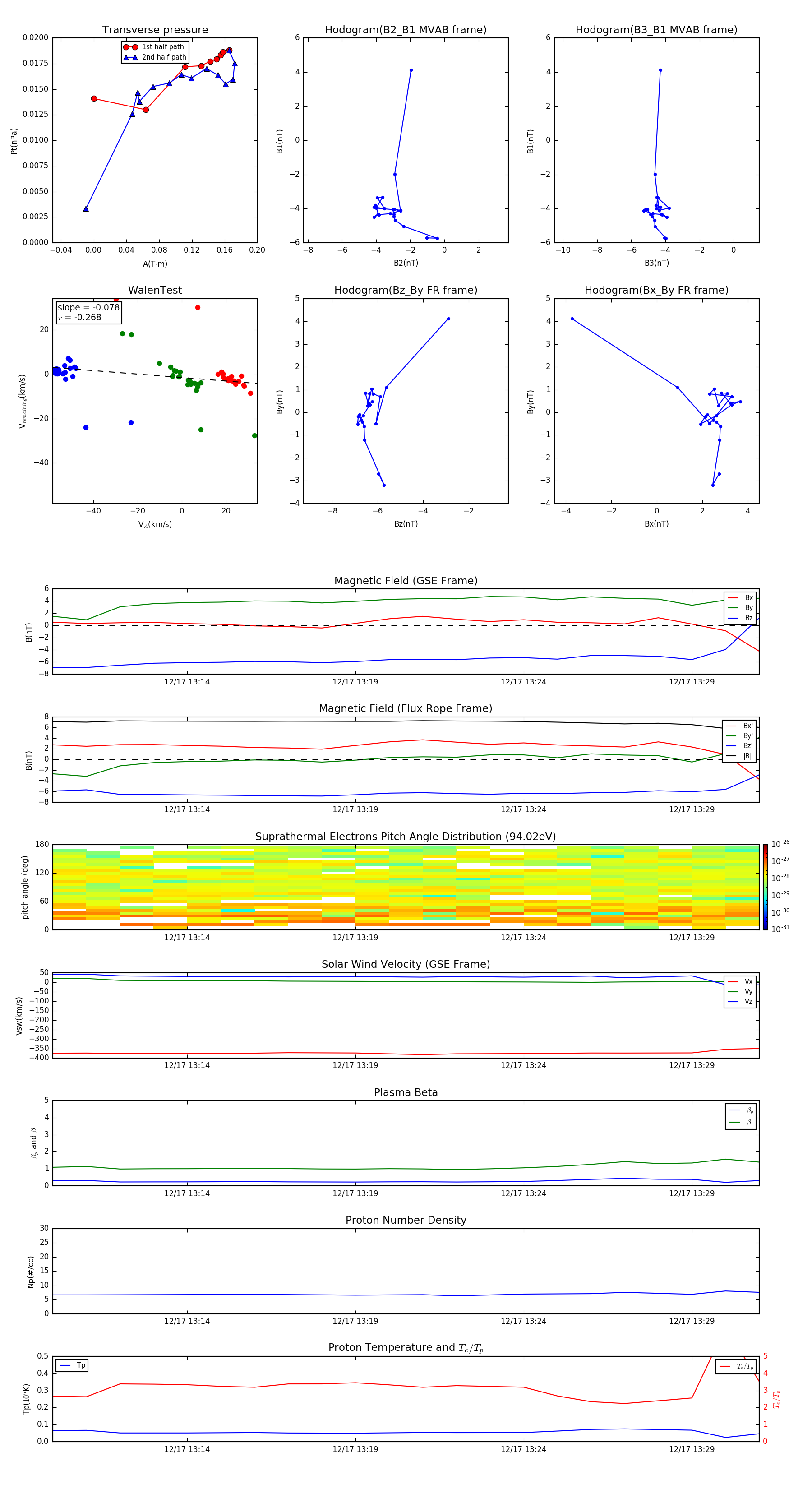Click 'Tp(10^6K)' y-axis label
Image resolution: width=812 pixels, height=1489 pixels.
(x=26, y=1399)
